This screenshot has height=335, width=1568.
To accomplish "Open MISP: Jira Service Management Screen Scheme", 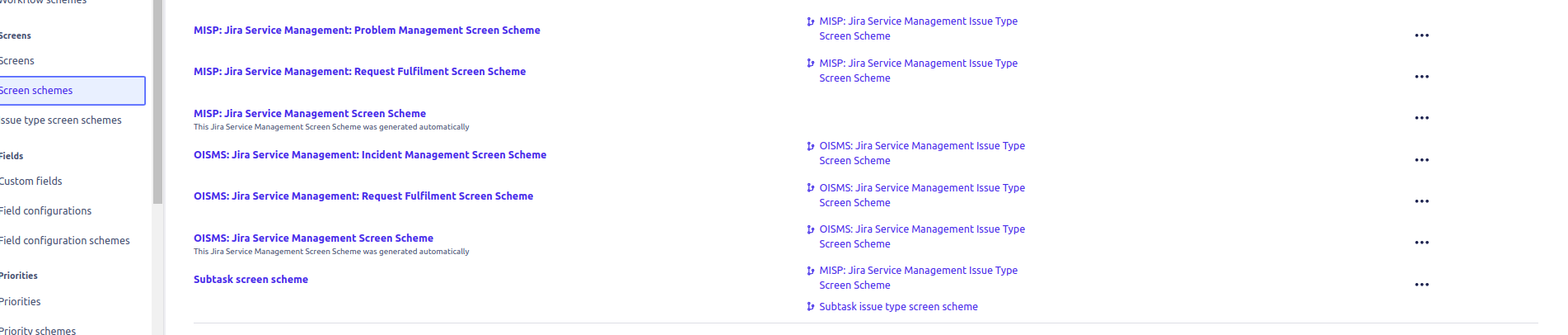I will 310,114.
